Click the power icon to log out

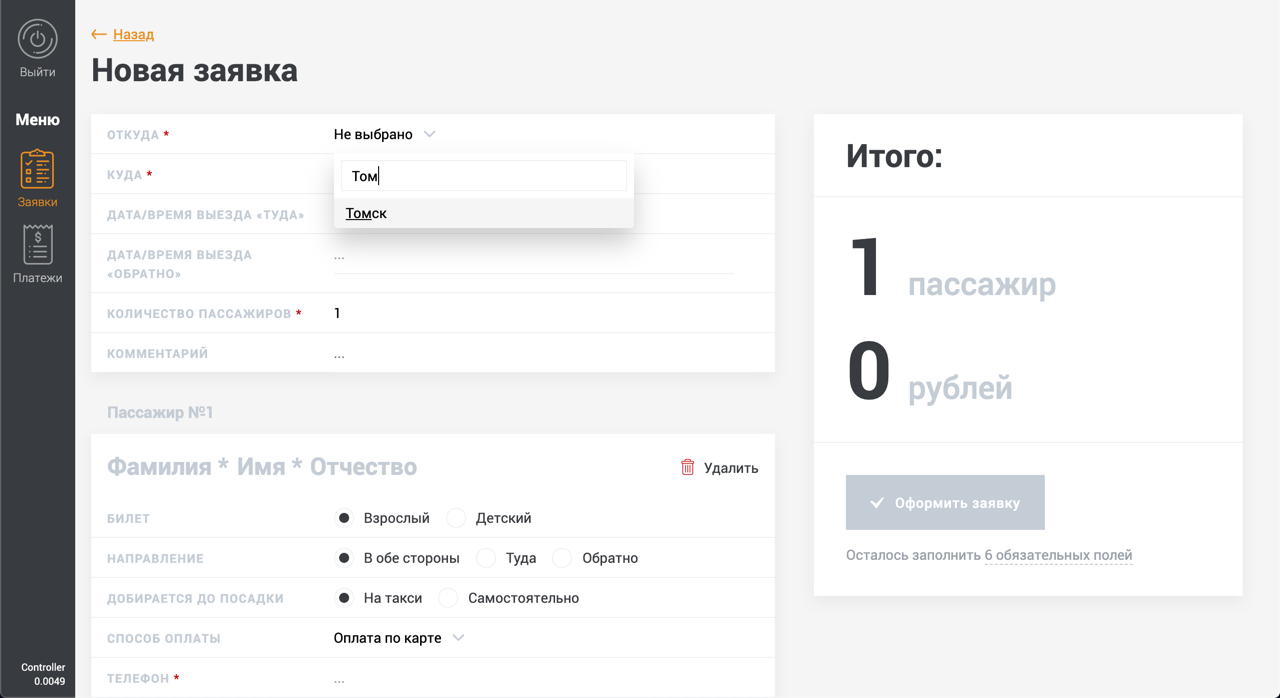[37, 39]
